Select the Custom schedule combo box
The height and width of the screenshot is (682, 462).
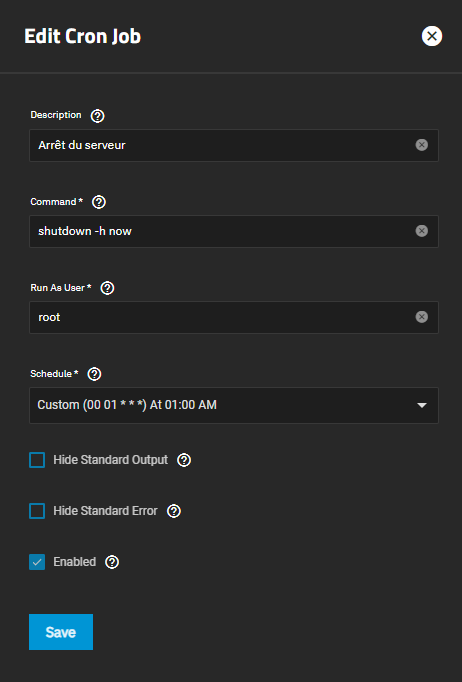(x=234, y=405)
